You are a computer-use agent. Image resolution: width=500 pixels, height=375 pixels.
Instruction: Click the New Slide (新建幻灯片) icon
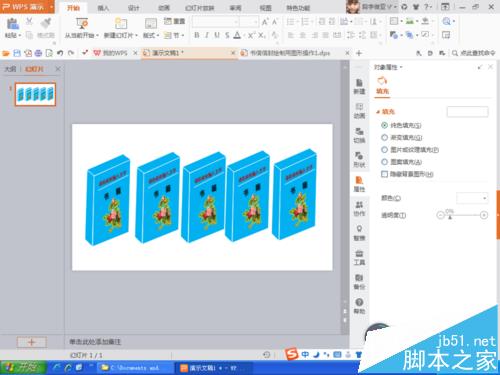[x=121, y=24]
